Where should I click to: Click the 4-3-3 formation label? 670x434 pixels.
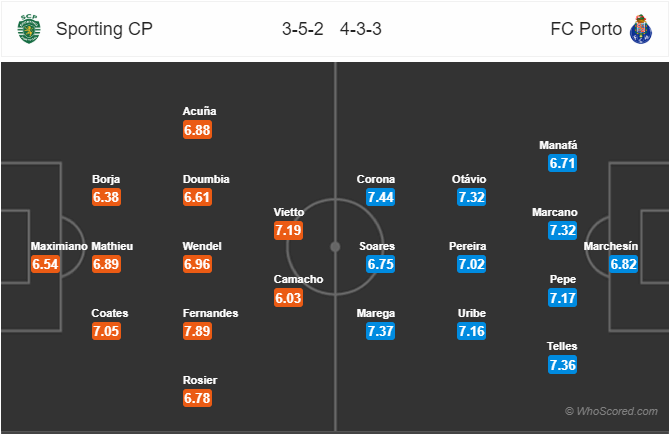[x=361, y=29]
